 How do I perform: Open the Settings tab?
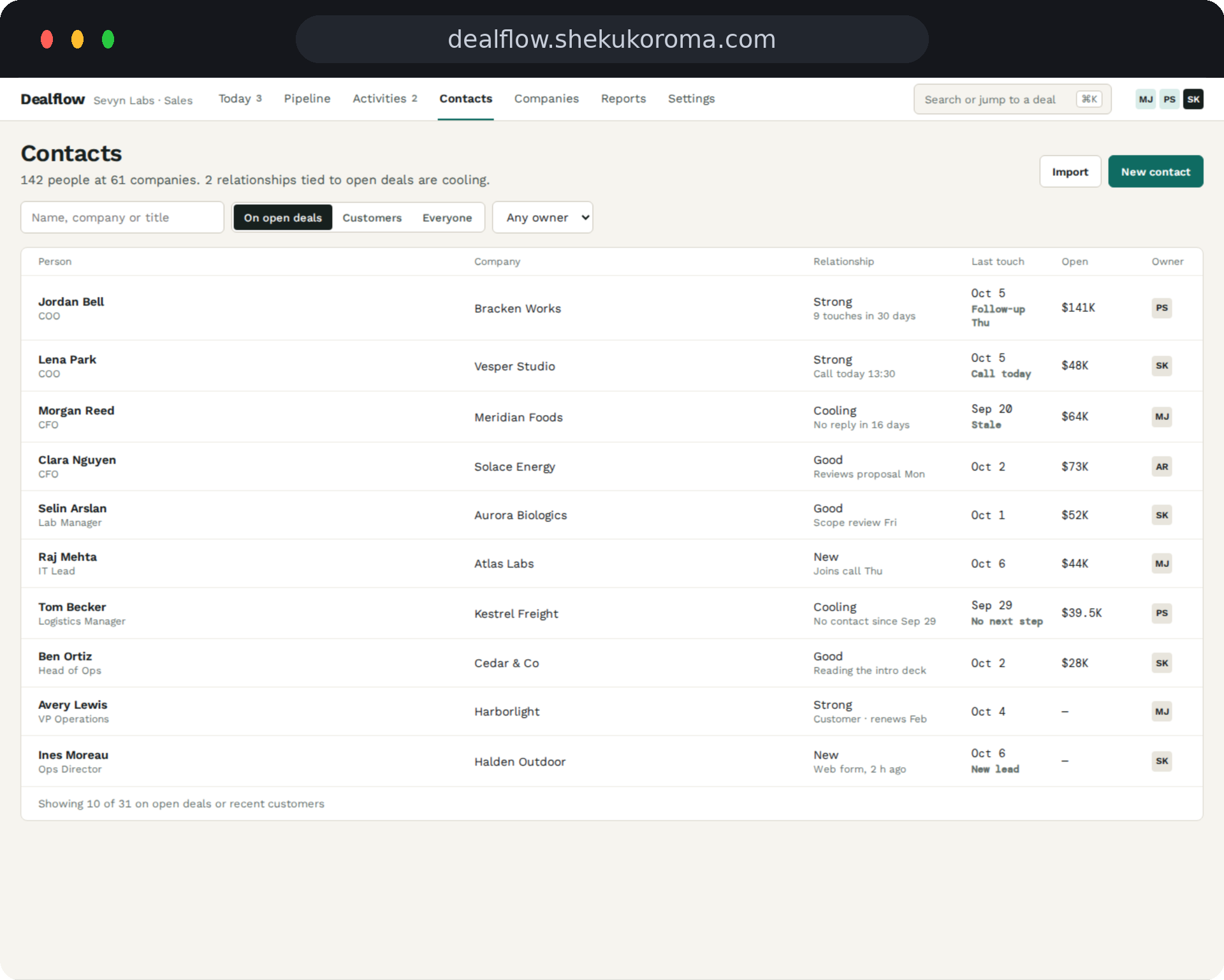coord(691,99)
